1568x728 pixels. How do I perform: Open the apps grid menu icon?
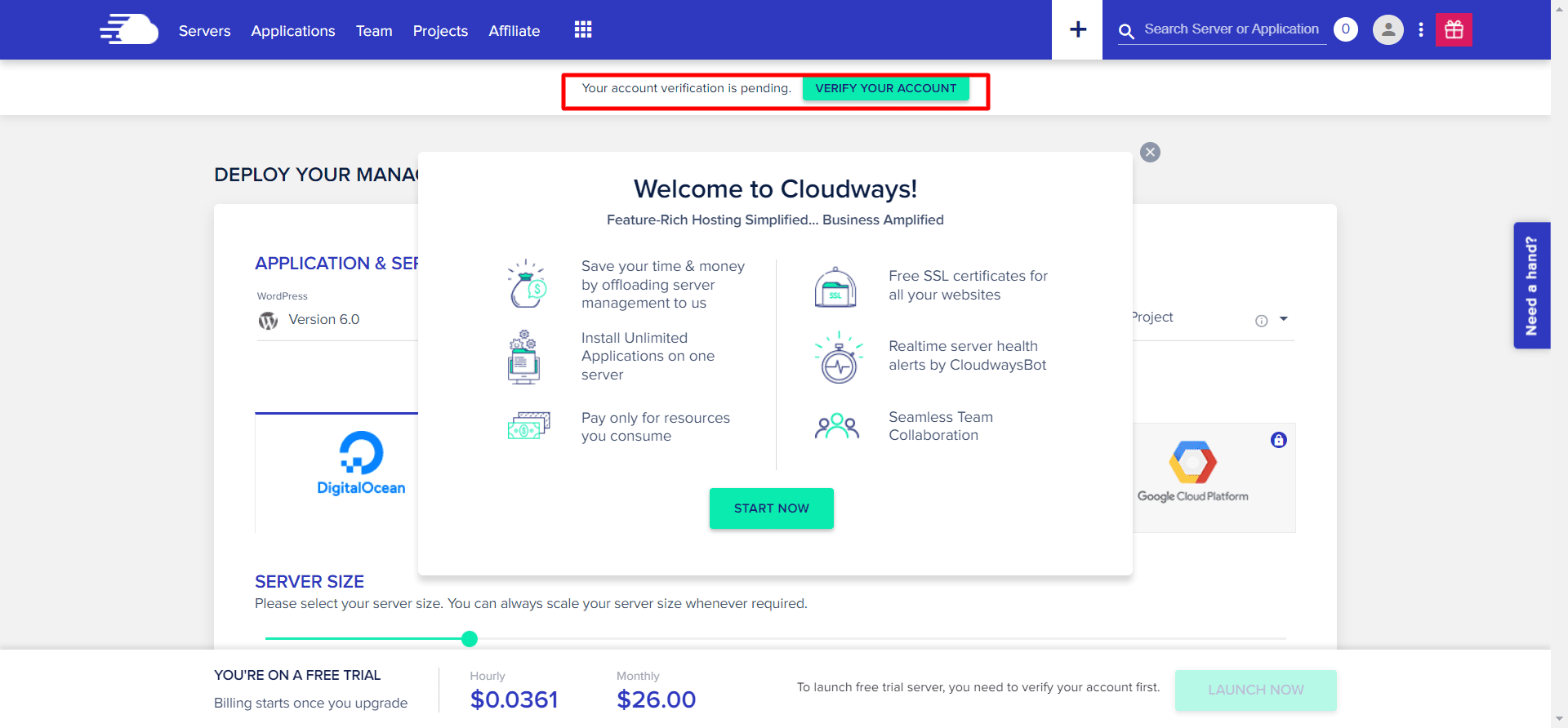(582, 30)
